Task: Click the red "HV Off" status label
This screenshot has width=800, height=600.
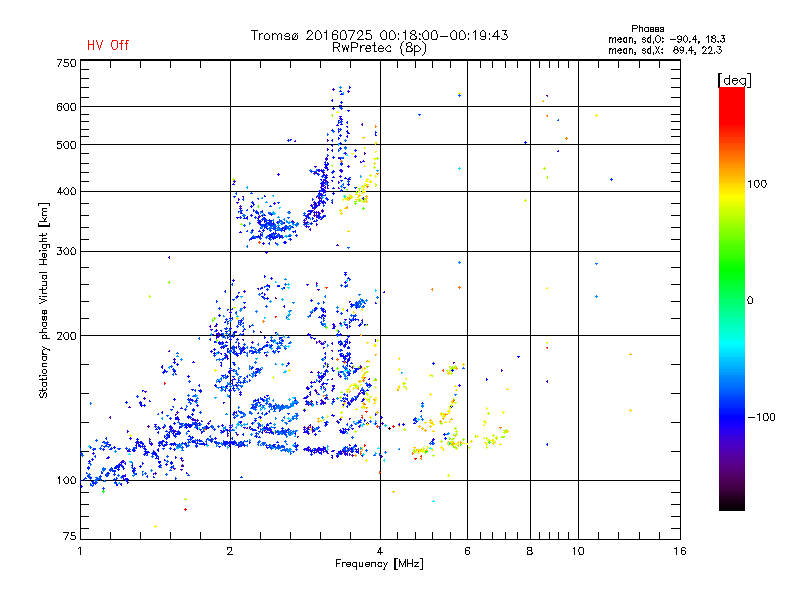Action: pos(108,45)
